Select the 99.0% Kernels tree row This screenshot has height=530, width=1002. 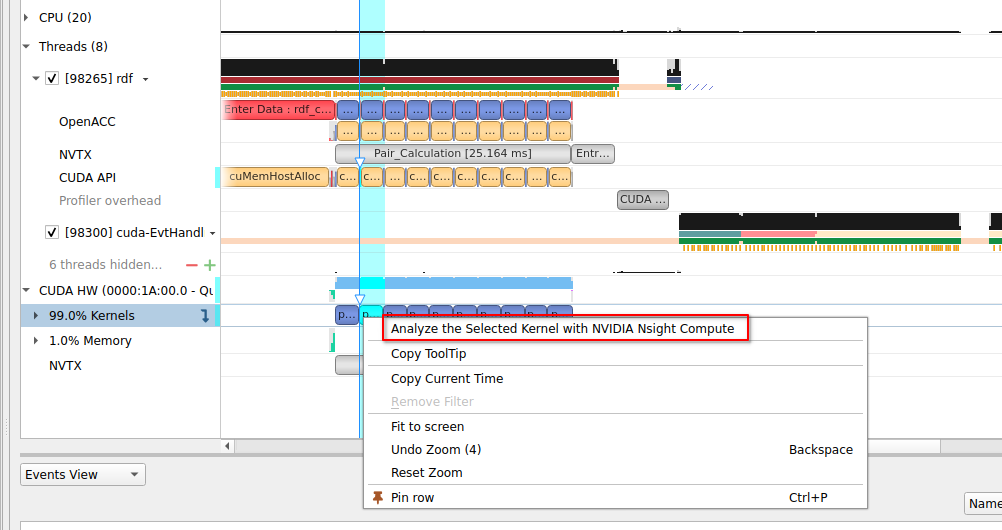click(91, 316)
